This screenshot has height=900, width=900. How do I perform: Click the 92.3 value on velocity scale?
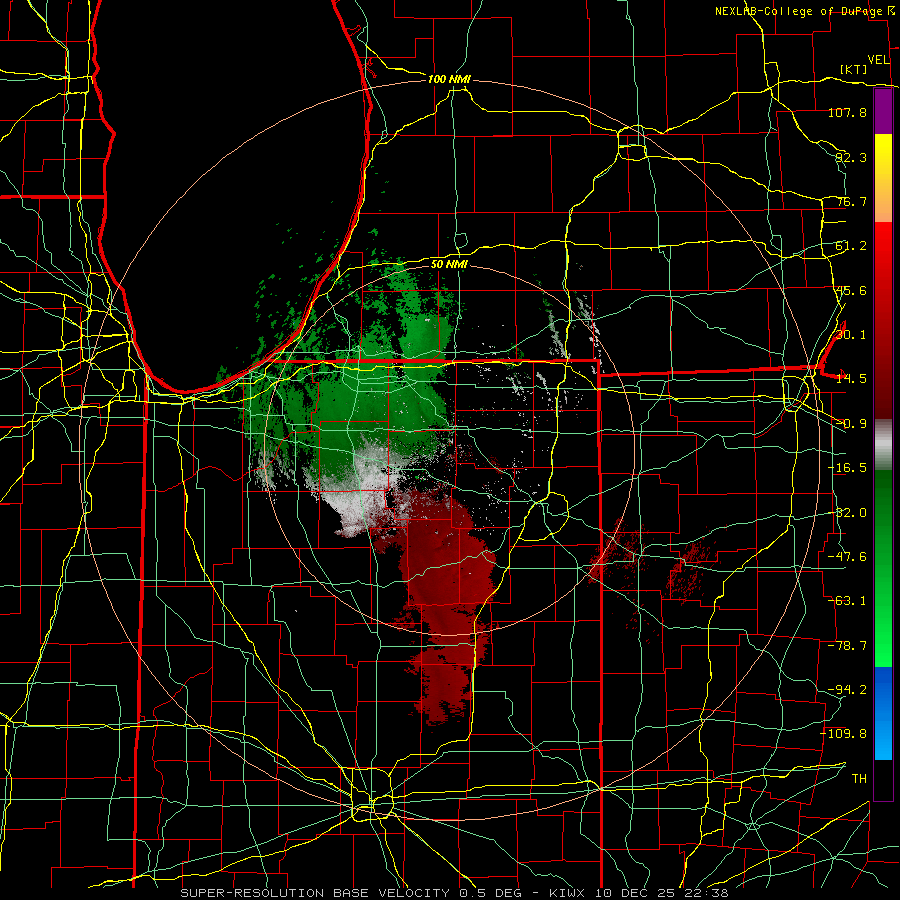[x=851, y=157]
